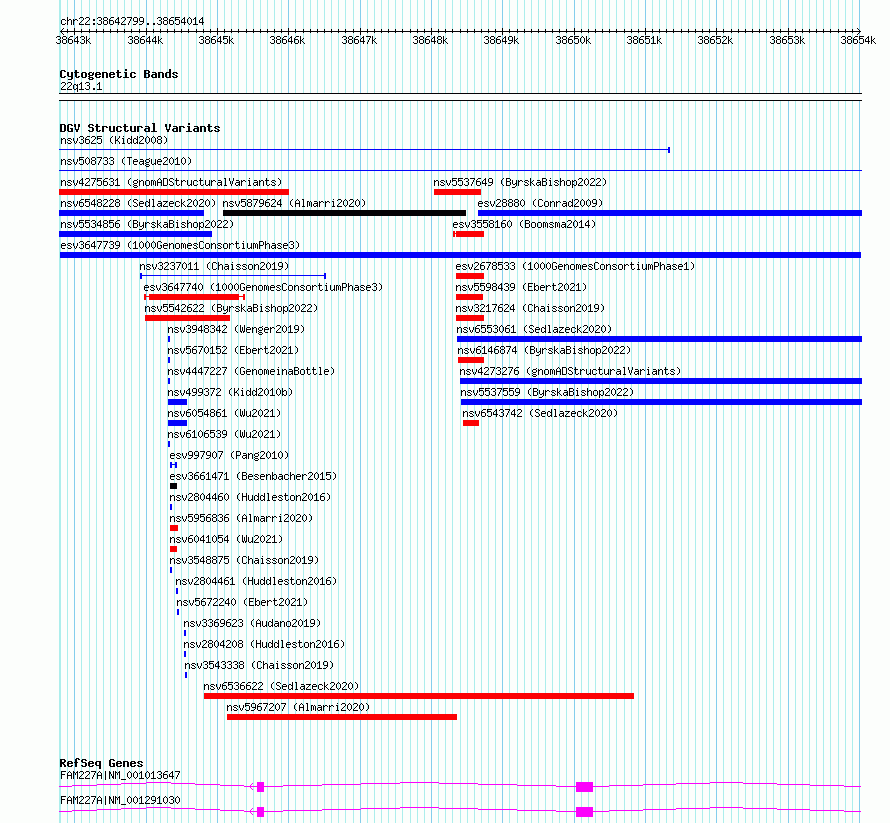Open nsv5956836 (Almarri2020) label
The height and width of the screenshot is (823, 890).
tap(241, 518)
